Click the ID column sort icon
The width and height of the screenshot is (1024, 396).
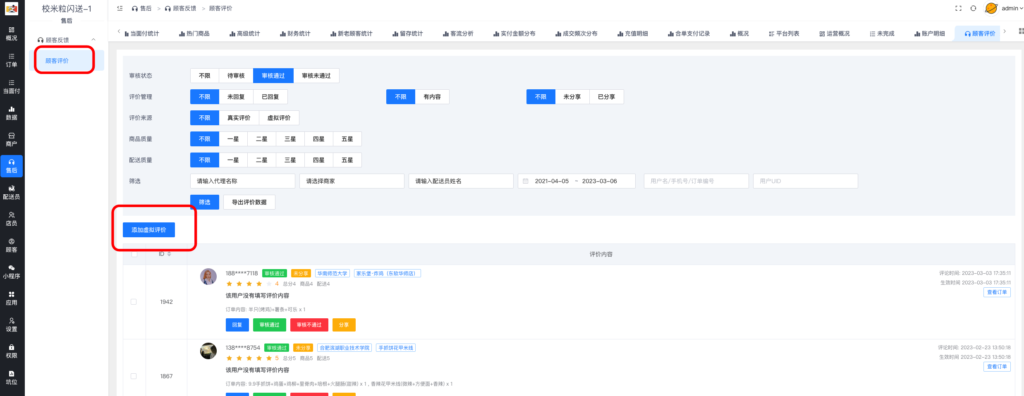169,254
